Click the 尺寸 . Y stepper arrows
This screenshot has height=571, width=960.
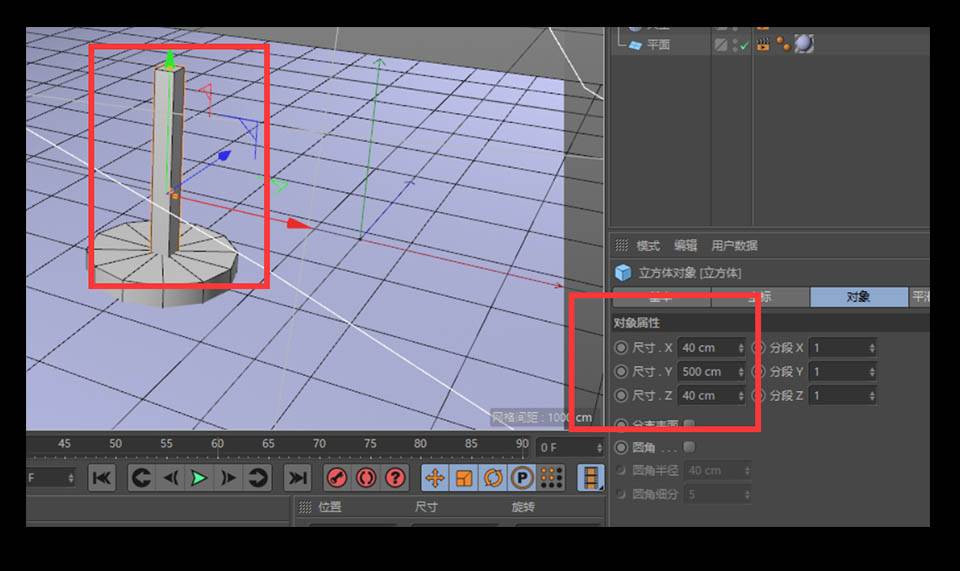click(x=741, y=371)
